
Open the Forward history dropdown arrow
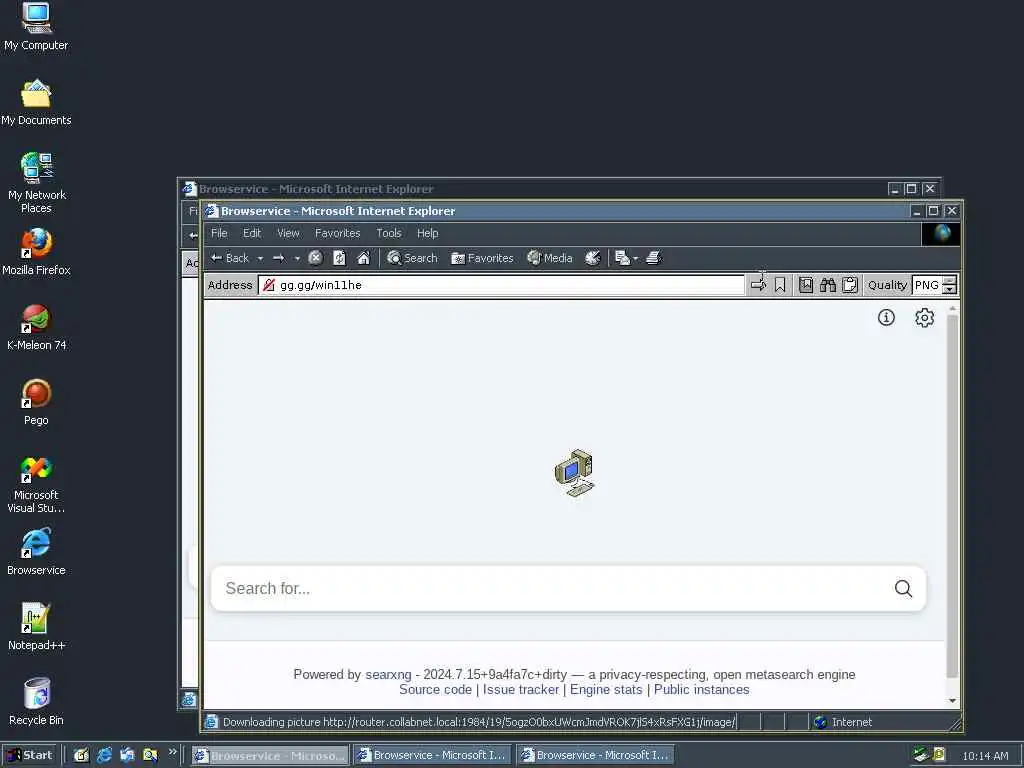point(297,259)
